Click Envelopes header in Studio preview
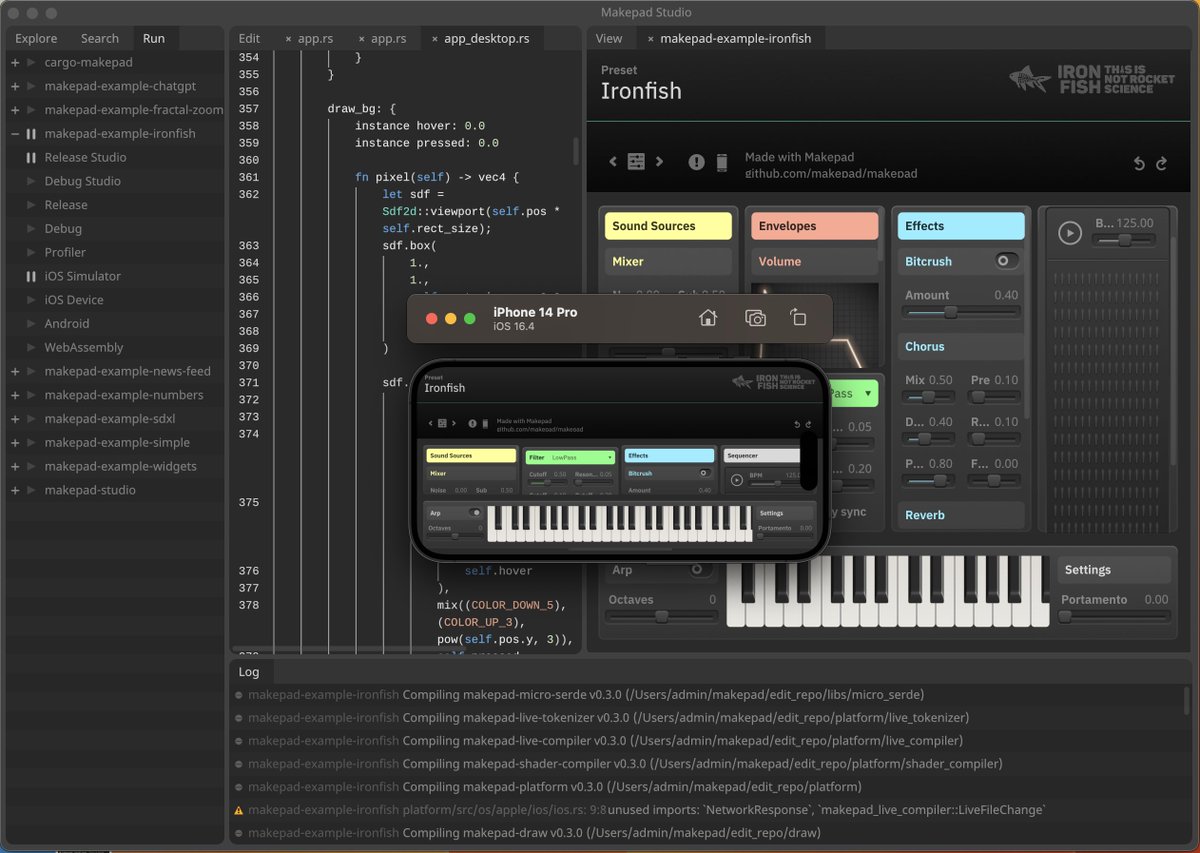Viewport: 1200px width, 853px height. coord(815,226)
